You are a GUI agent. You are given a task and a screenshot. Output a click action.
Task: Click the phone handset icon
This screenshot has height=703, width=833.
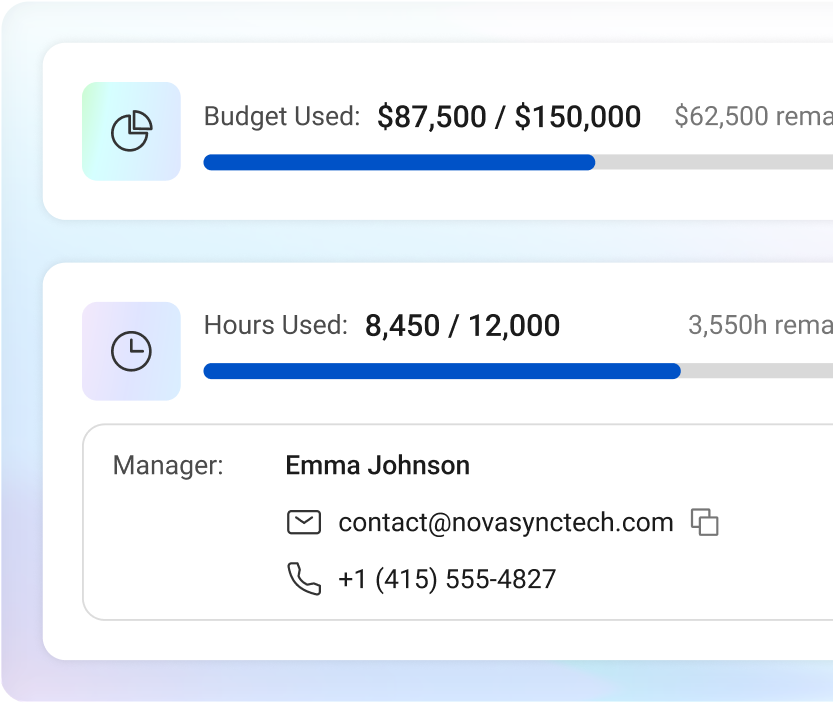tap(304, 579)
